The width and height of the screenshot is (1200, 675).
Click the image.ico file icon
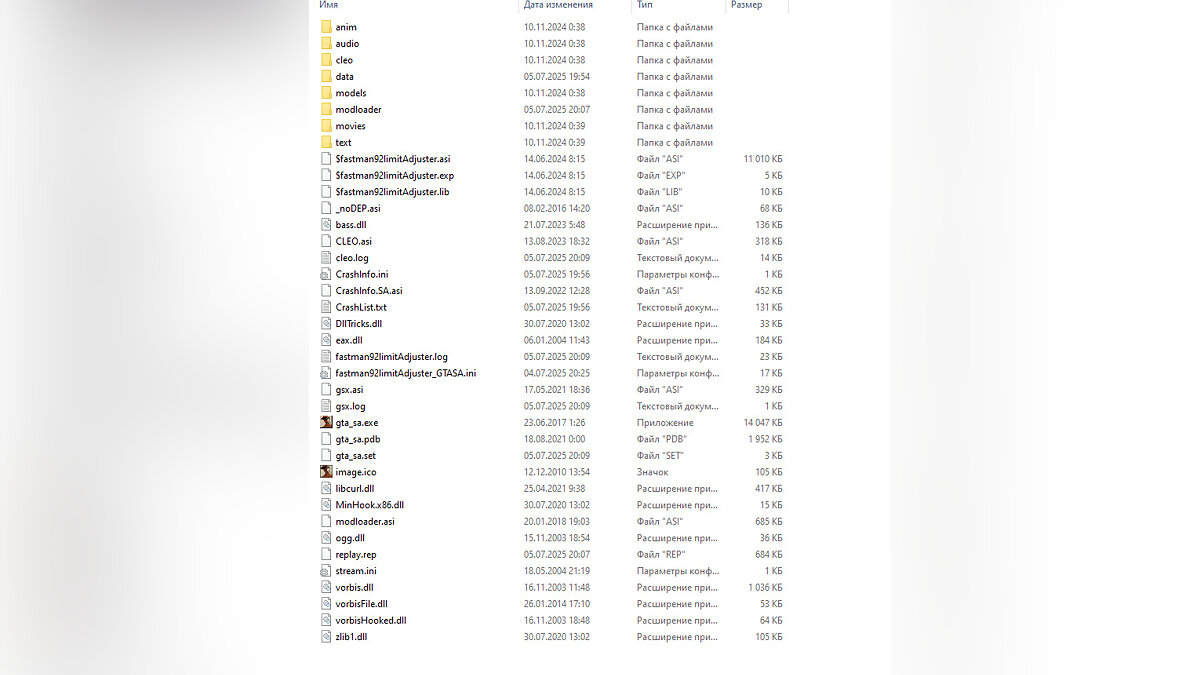click(x=326, y=471)
